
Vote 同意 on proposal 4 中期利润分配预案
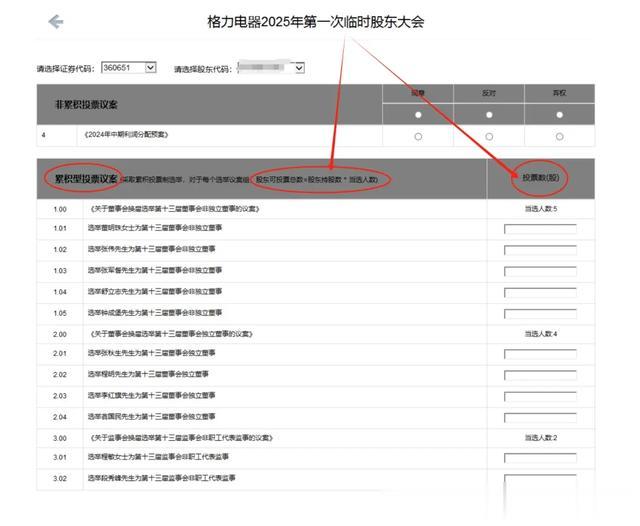(x=418, y=136)
